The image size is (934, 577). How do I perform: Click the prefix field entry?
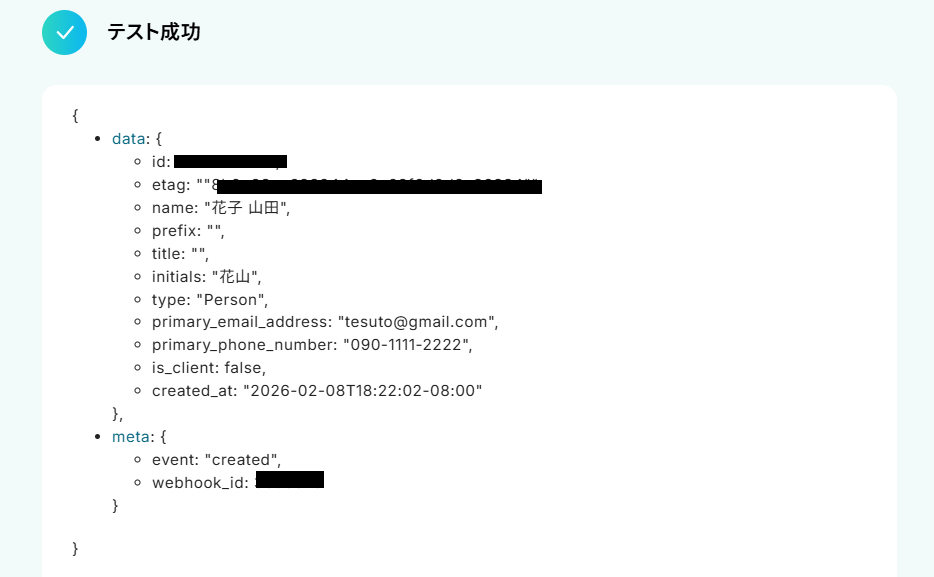coord(188,231)
